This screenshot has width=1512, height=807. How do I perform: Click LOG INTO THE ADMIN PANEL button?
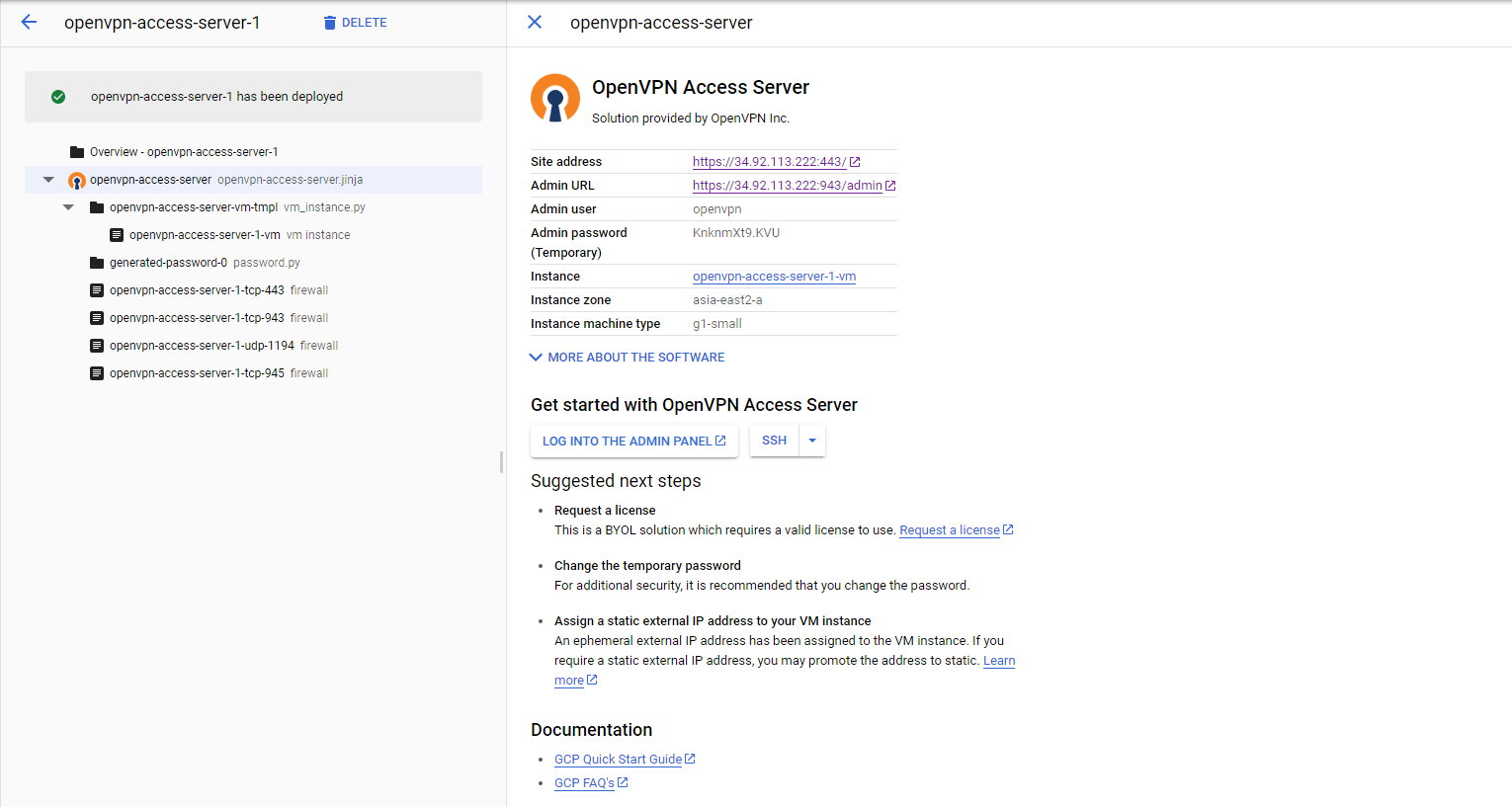(633, 442)
